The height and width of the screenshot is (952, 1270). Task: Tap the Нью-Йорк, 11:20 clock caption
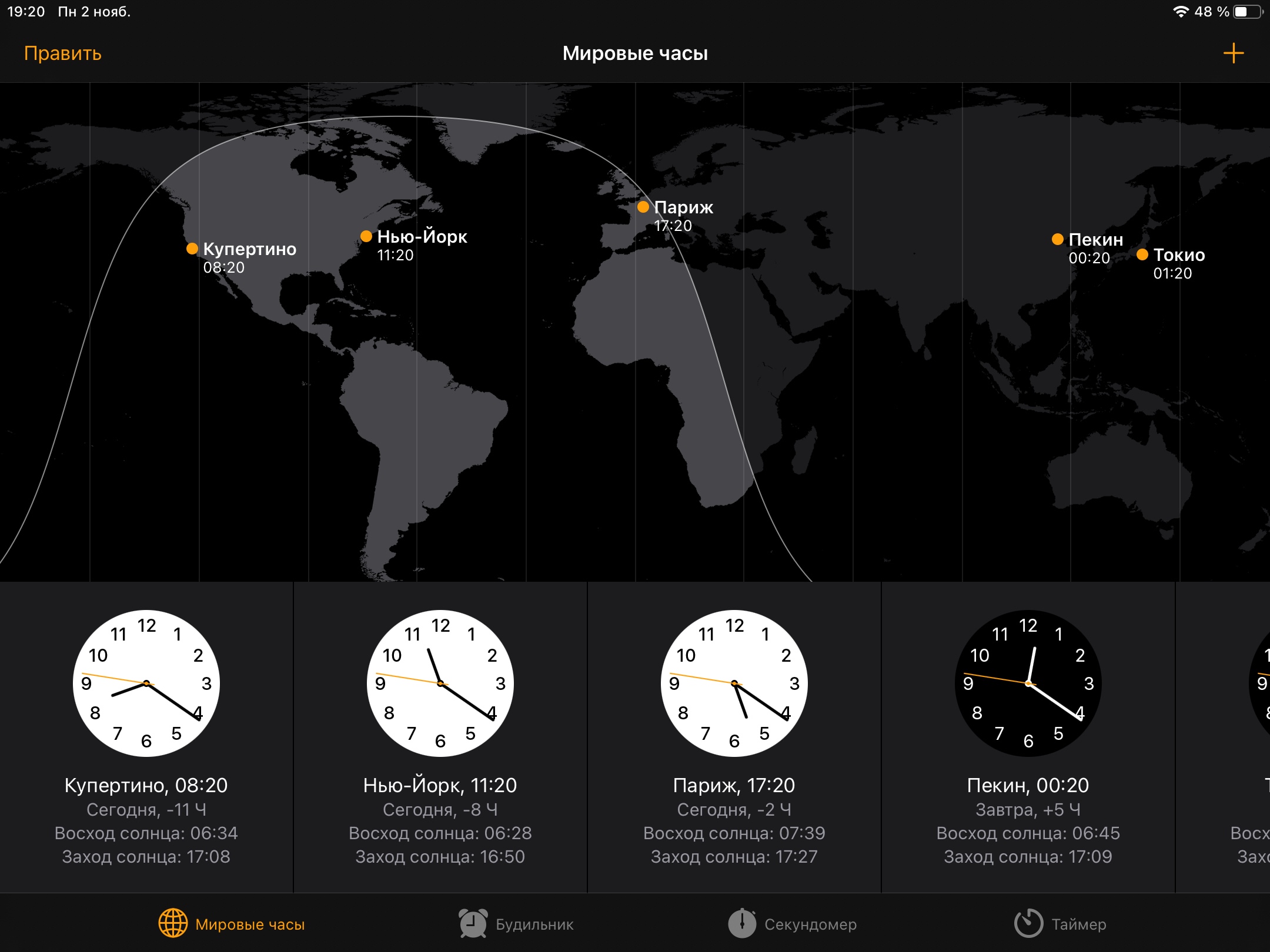pyautogui.click(x=440, y=785)
